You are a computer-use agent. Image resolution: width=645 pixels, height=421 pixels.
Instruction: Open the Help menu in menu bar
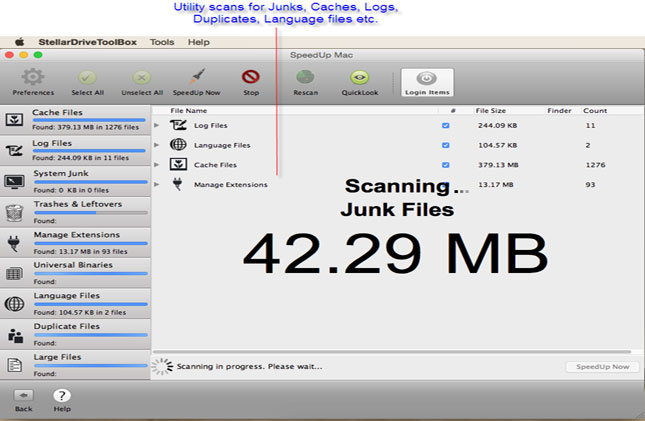199,42
